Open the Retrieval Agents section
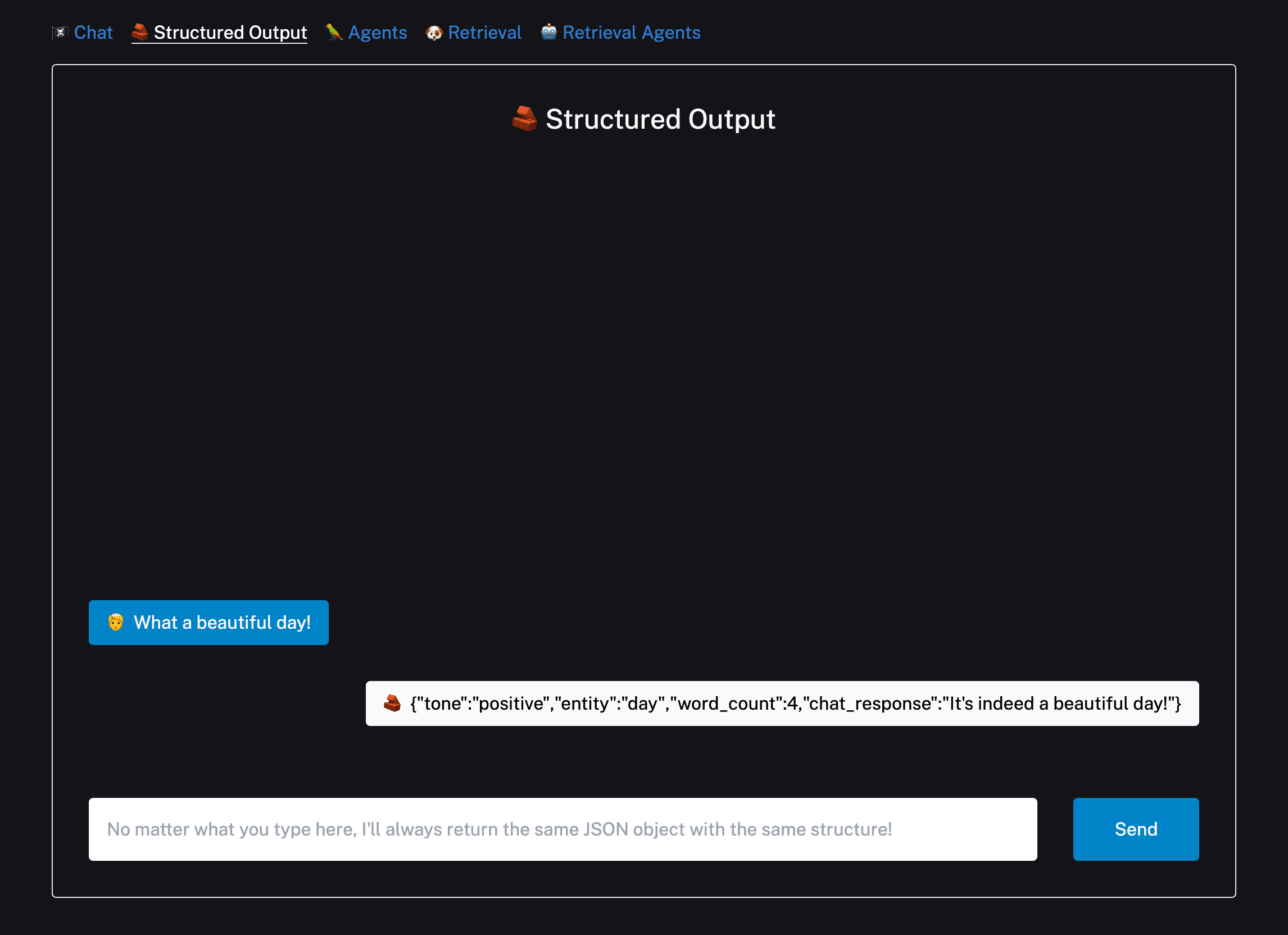 click(631, 33)
